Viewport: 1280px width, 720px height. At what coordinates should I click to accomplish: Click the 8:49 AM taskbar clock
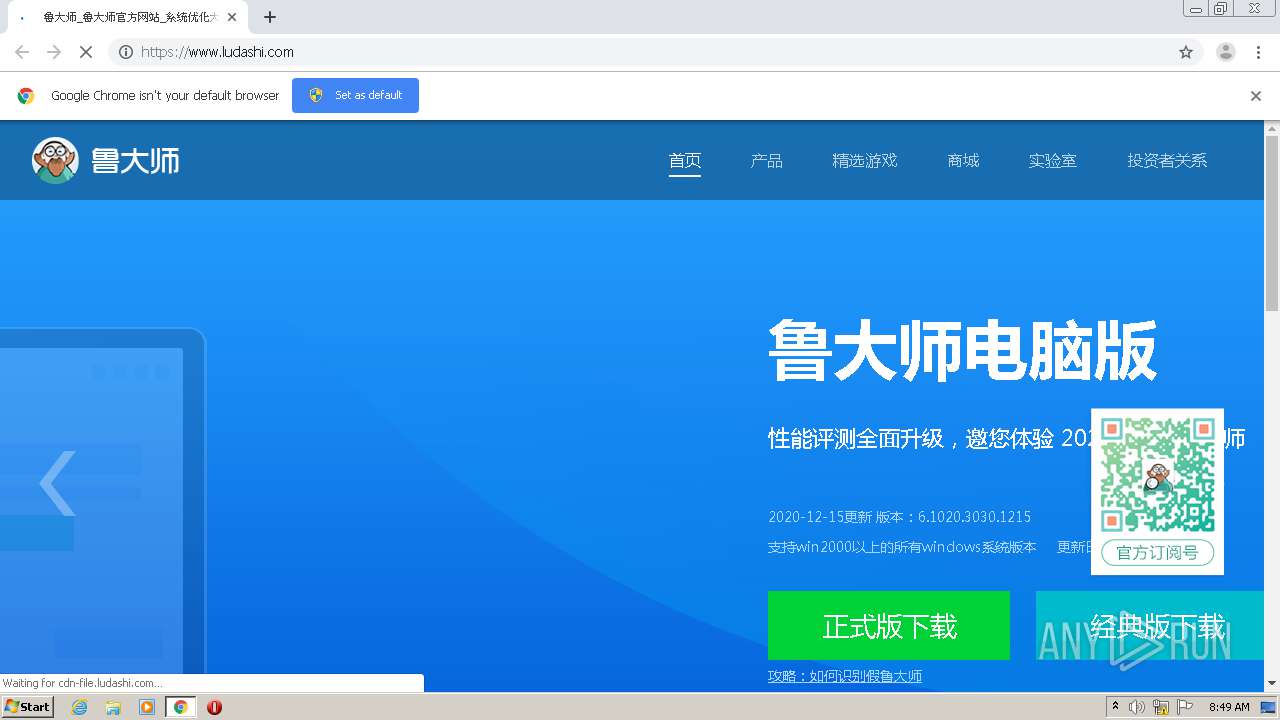1229,707
